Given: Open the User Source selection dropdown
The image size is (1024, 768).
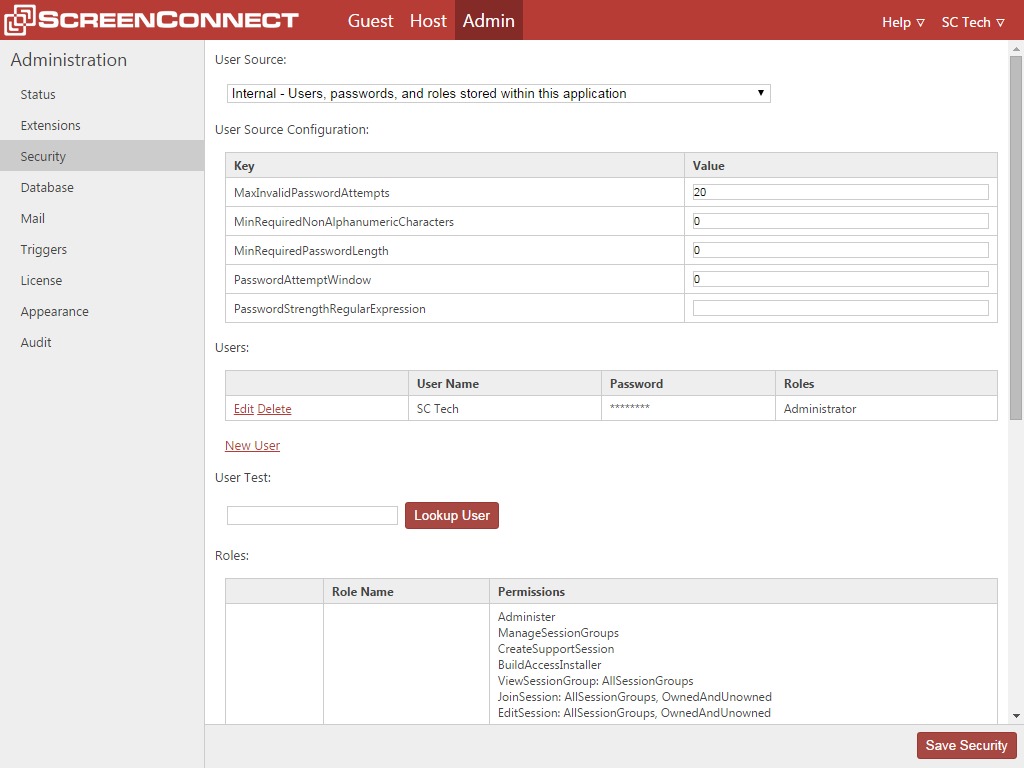Looking at the screenshot, I should click(x=498, y=93).
